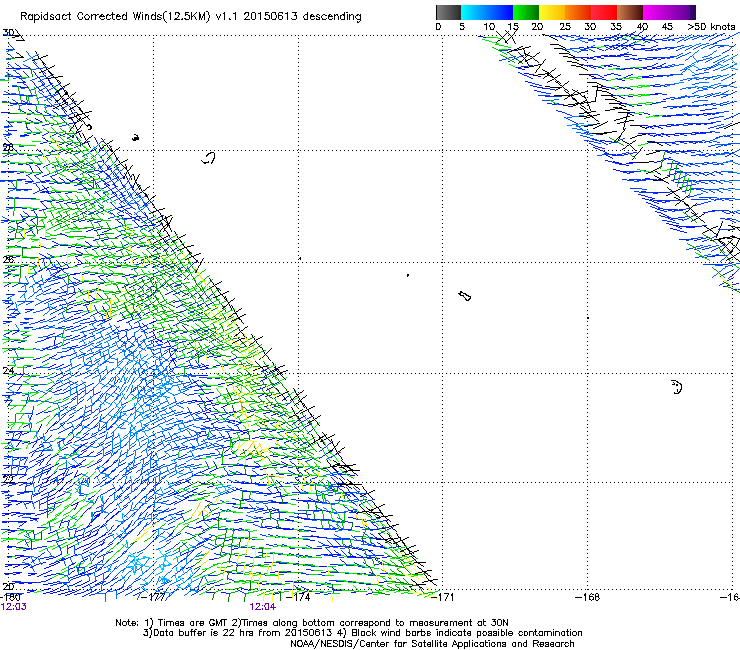Click the "45" legend scale number

pyautogui.click(x=667, y=27)
